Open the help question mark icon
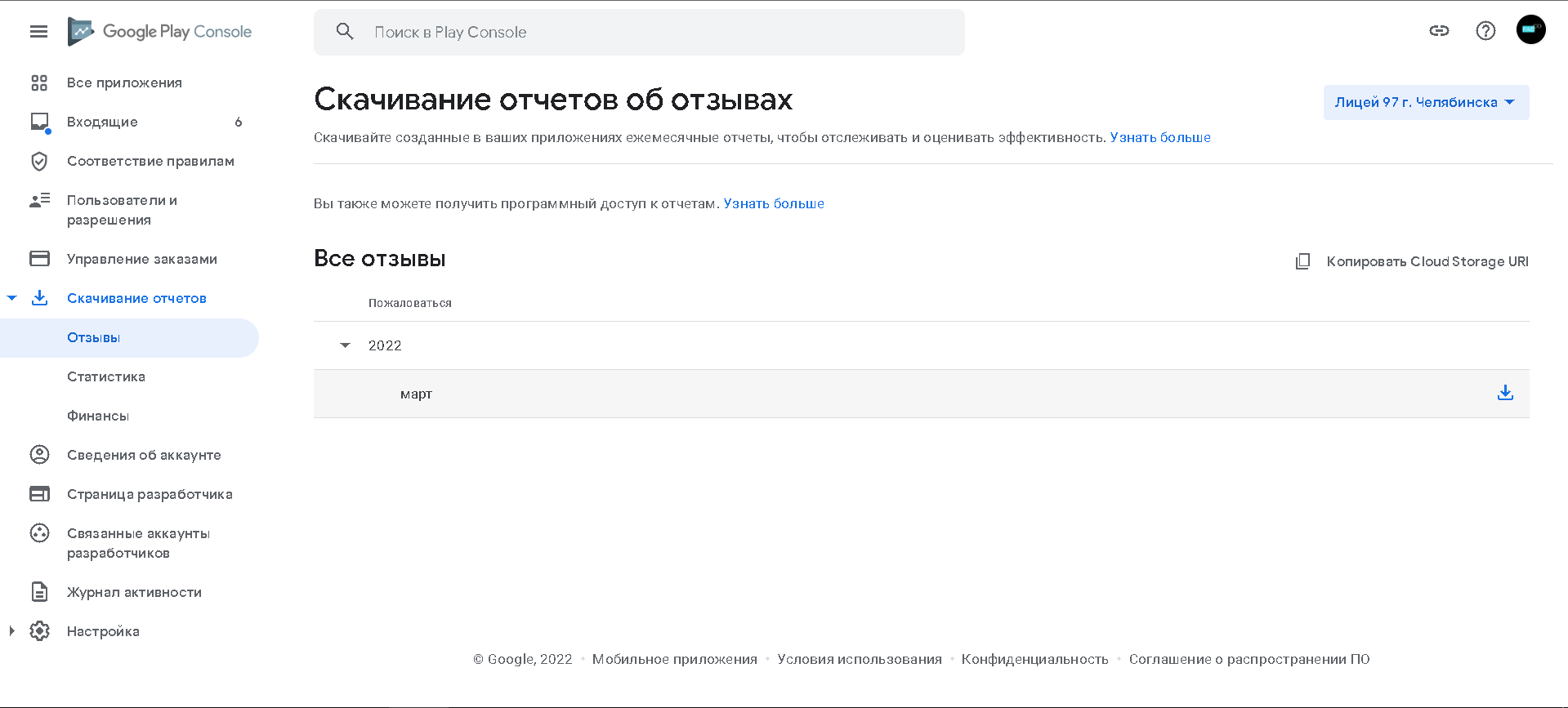Image resolution: width=1568 pixels, height=708 pixels. (x=1485, y=31)
